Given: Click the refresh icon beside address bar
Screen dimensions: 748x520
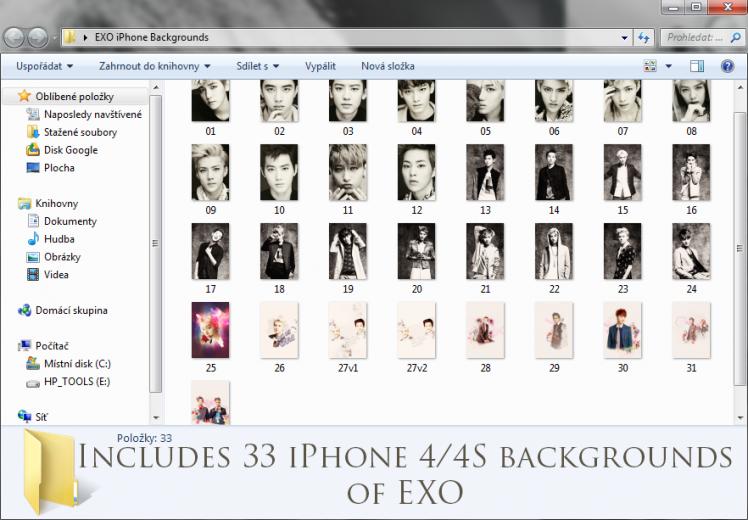Looking at the screenshot, I should point(644,38).
